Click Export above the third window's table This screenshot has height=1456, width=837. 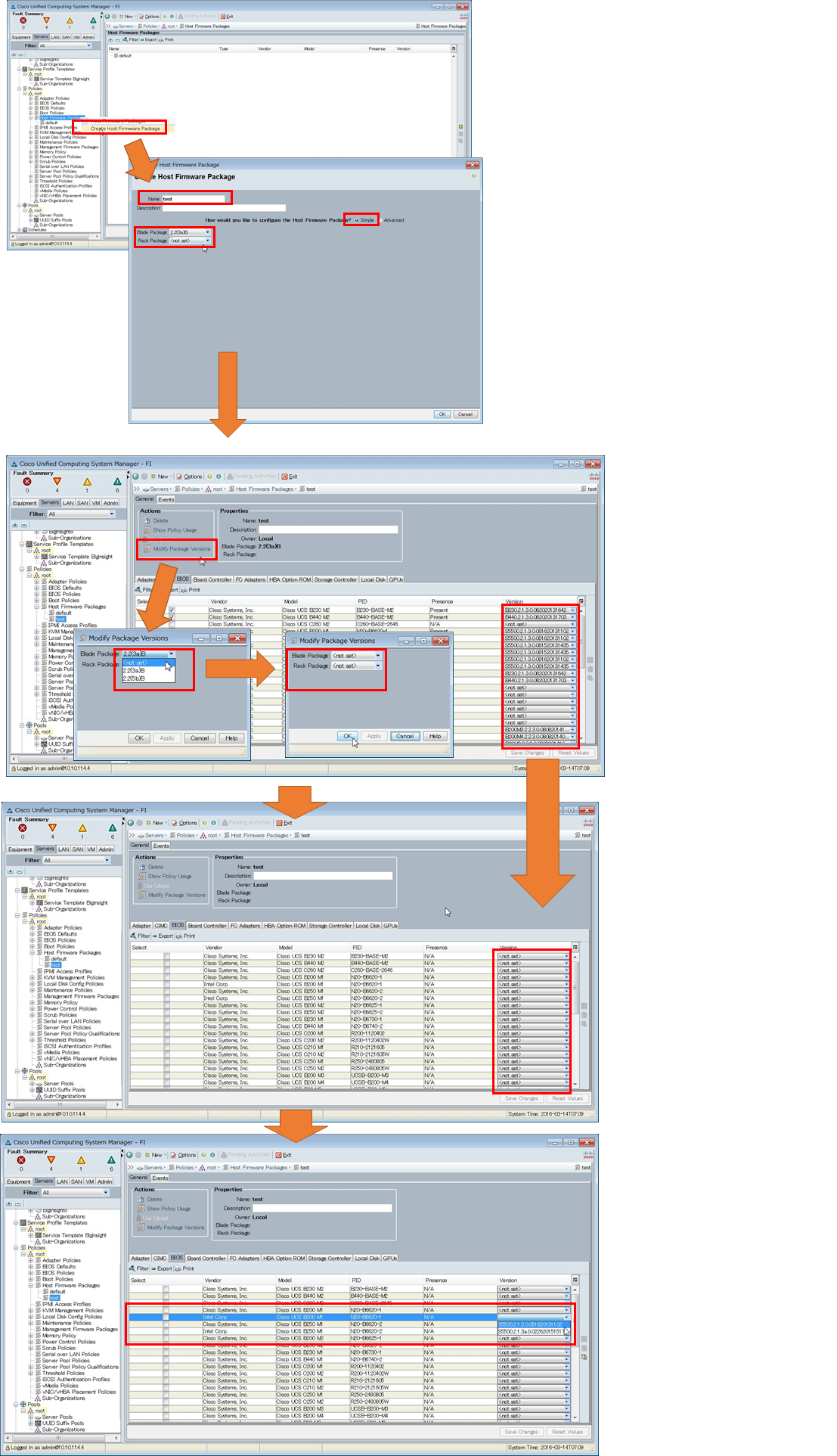(x=163, y=936)
